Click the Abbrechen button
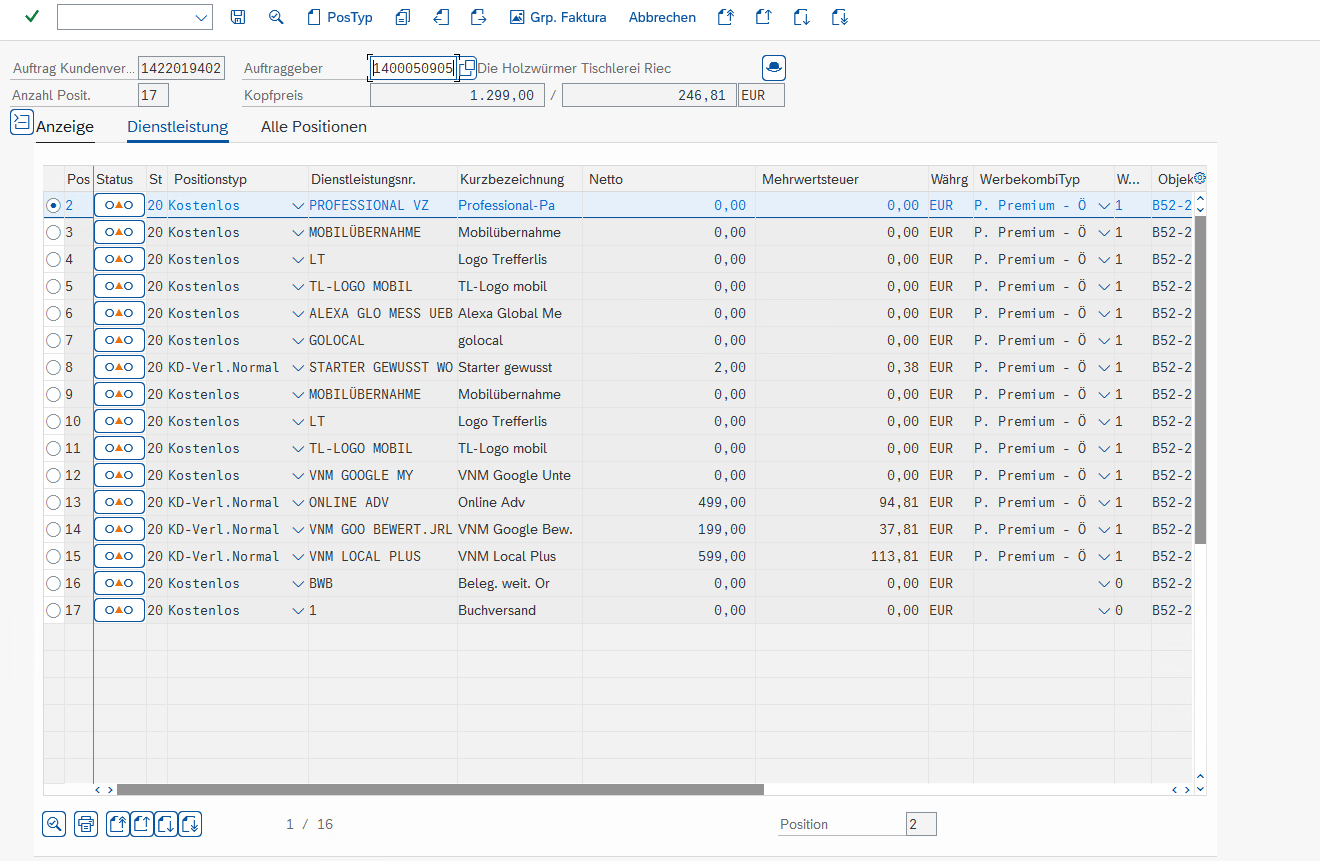 pyautogui.click(x=662, y=17)
